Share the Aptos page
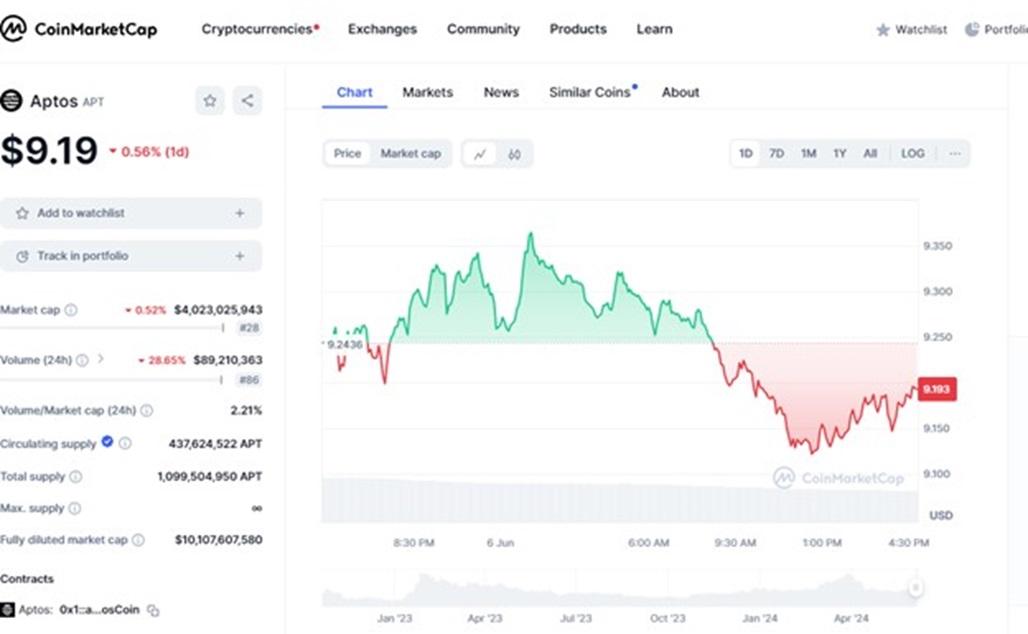This screenshot has width=1028, height=634. (x=247, y=101)
